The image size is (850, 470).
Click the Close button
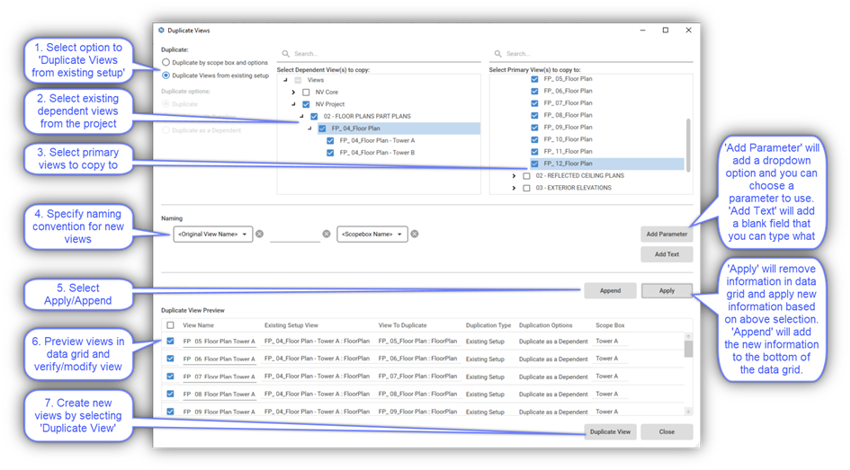point(667,432)
